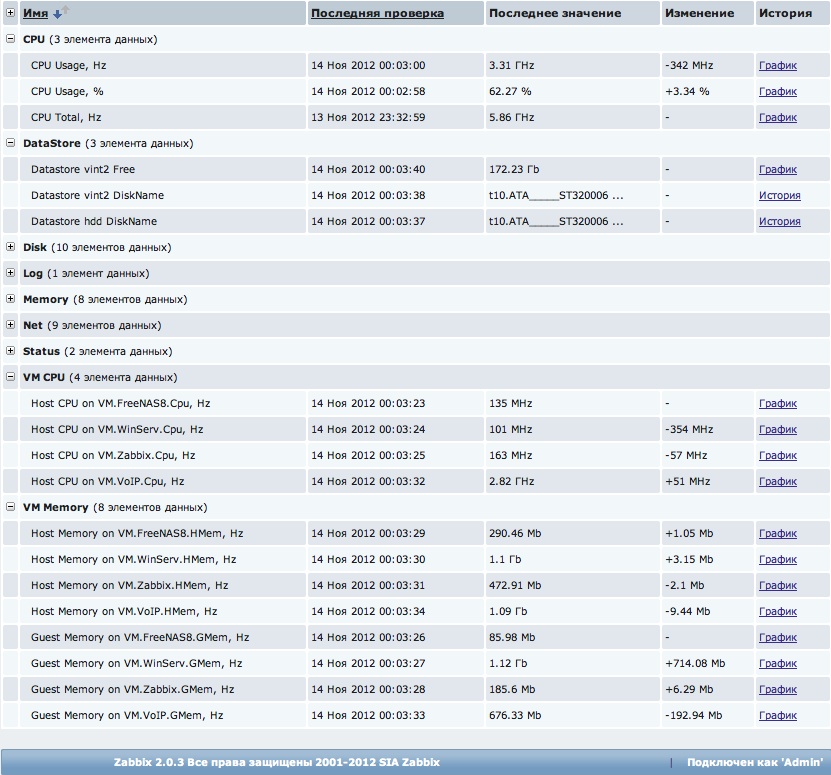Expand the Status group

point(11,351)
